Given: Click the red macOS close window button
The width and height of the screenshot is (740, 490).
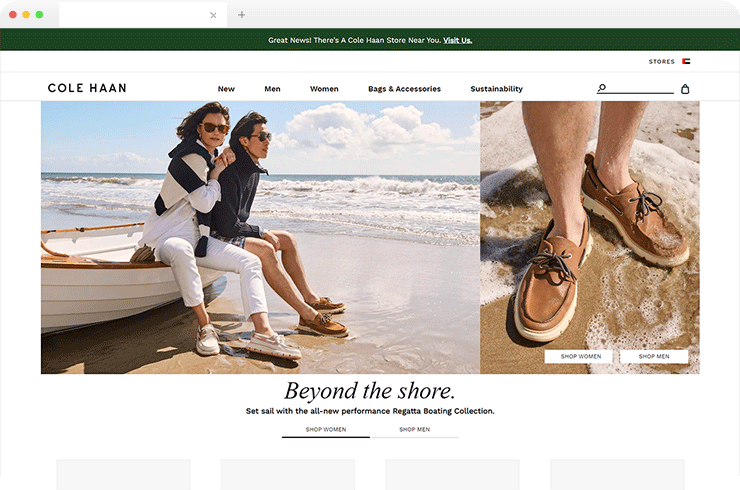Looking at the screenshot, I should [x=13, y=15].
